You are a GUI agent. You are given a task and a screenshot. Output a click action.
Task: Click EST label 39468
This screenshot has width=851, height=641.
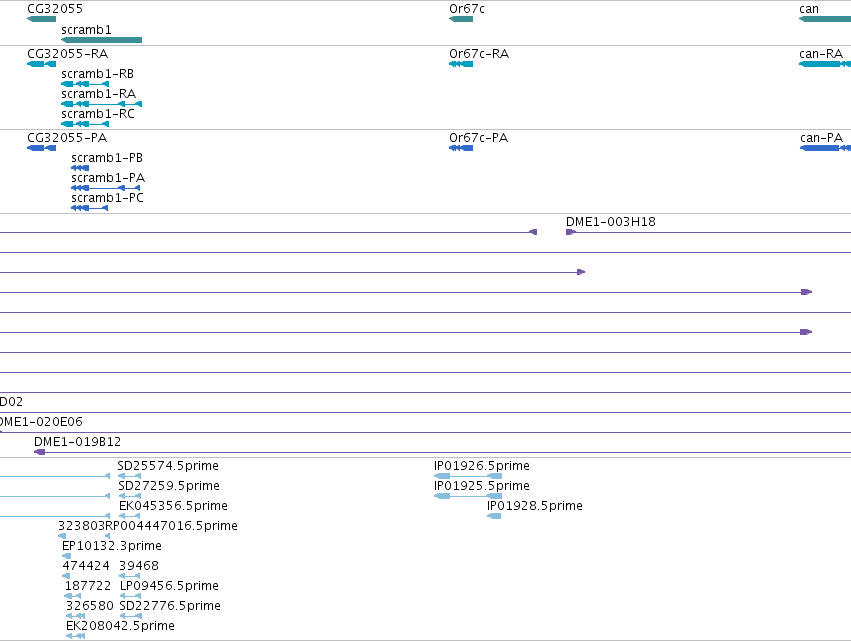(x=138, y=566)
